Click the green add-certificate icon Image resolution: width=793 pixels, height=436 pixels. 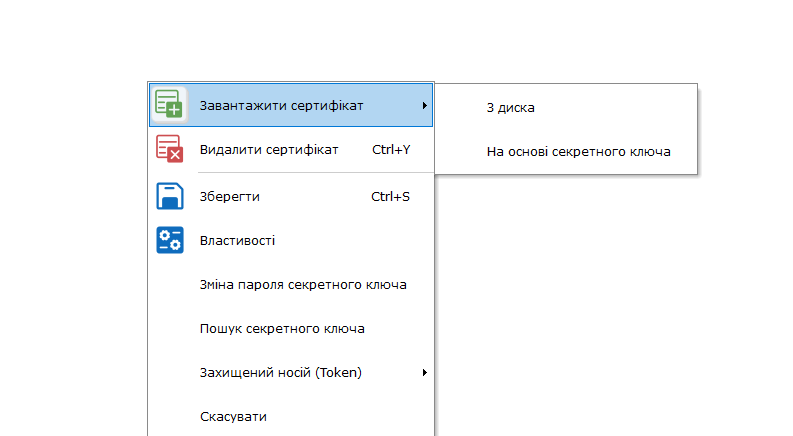[x=169, y=105]
